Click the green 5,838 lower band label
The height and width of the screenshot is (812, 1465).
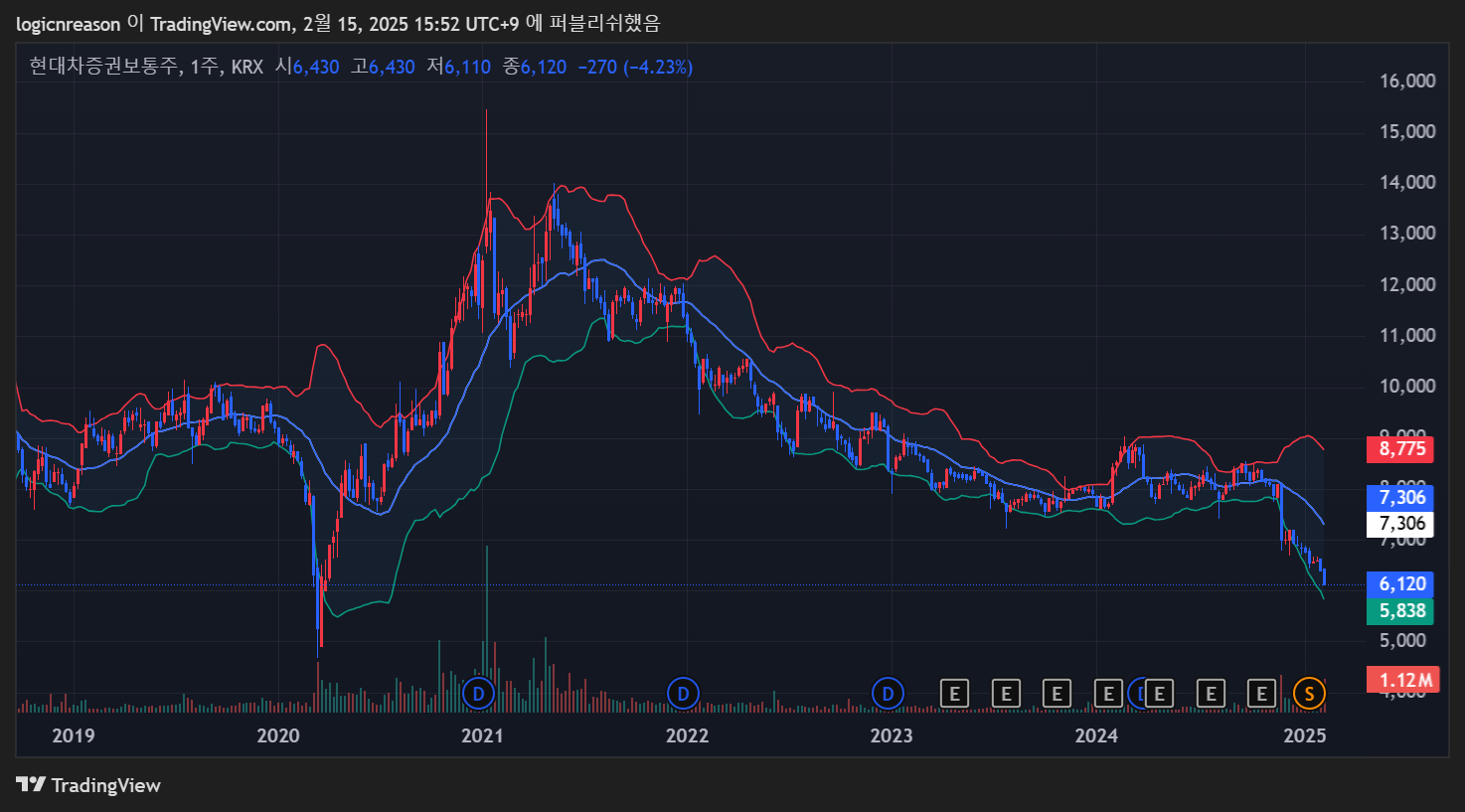(1401, 610)
